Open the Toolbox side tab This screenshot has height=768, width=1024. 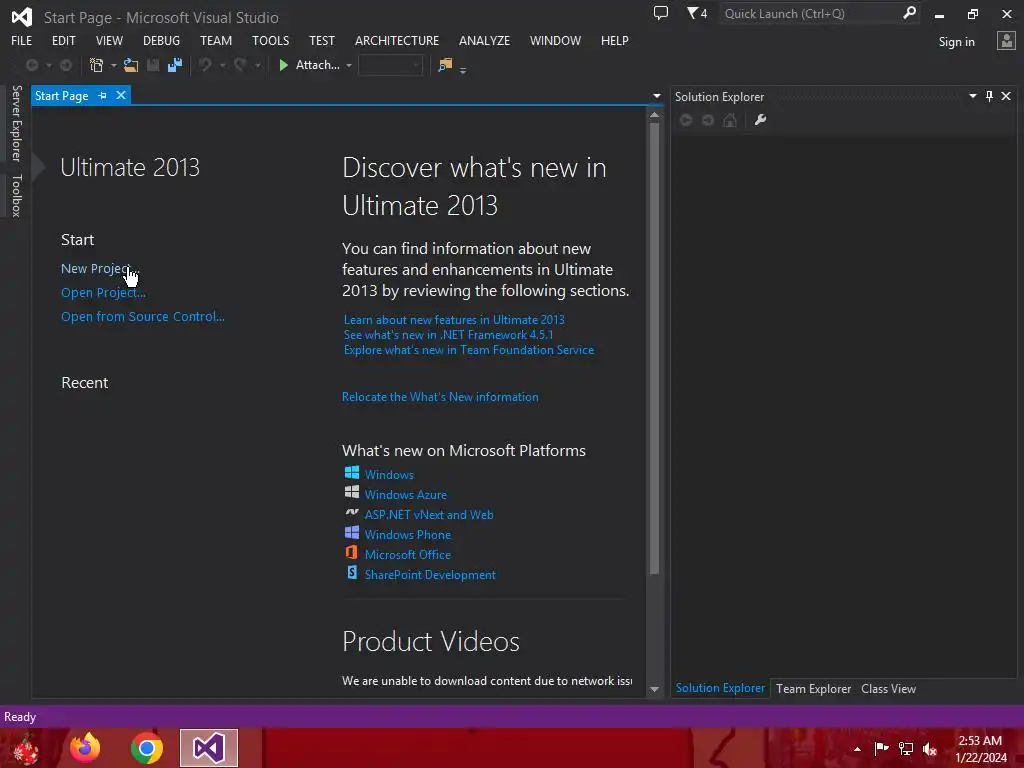(17, 195)
